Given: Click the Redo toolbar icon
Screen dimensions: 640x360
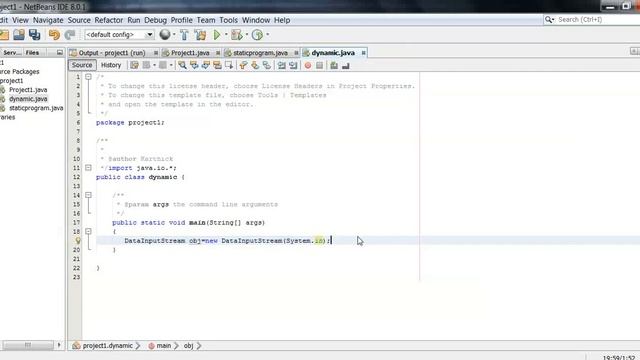Looking at the screenshot, I should (x=70, y=35).
